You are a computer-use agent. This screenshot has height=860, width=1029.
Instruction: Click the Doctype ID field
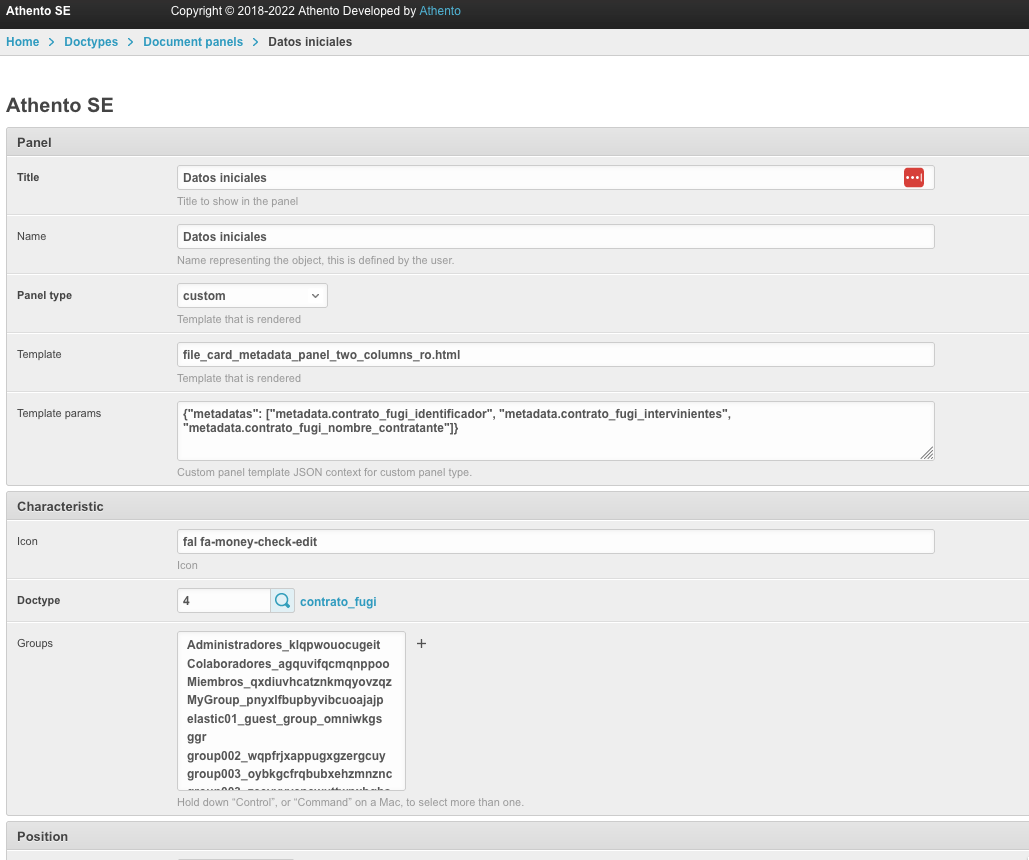[x=224, y=601]
